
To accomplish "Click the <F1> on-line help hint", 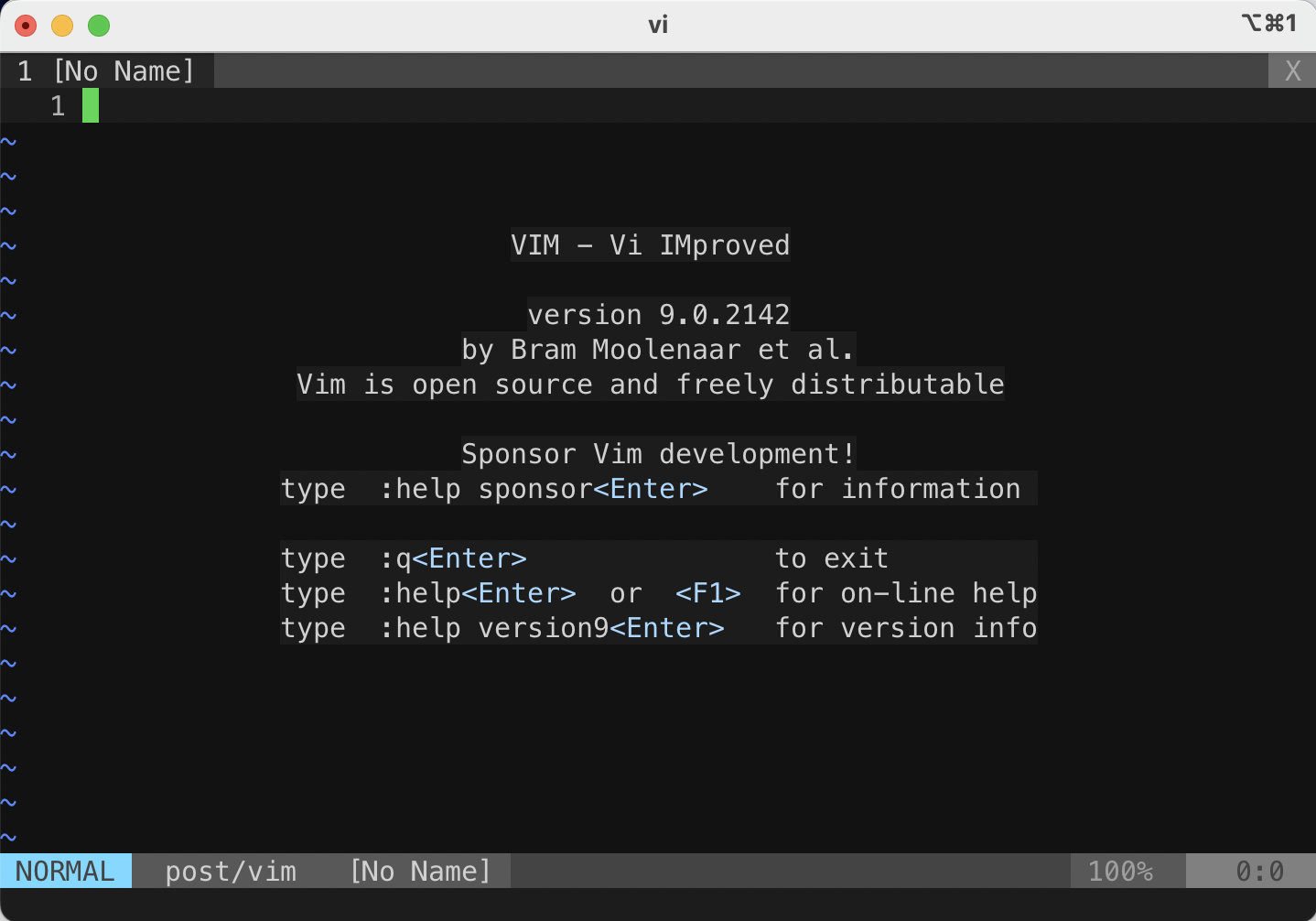I will [708, 593].
